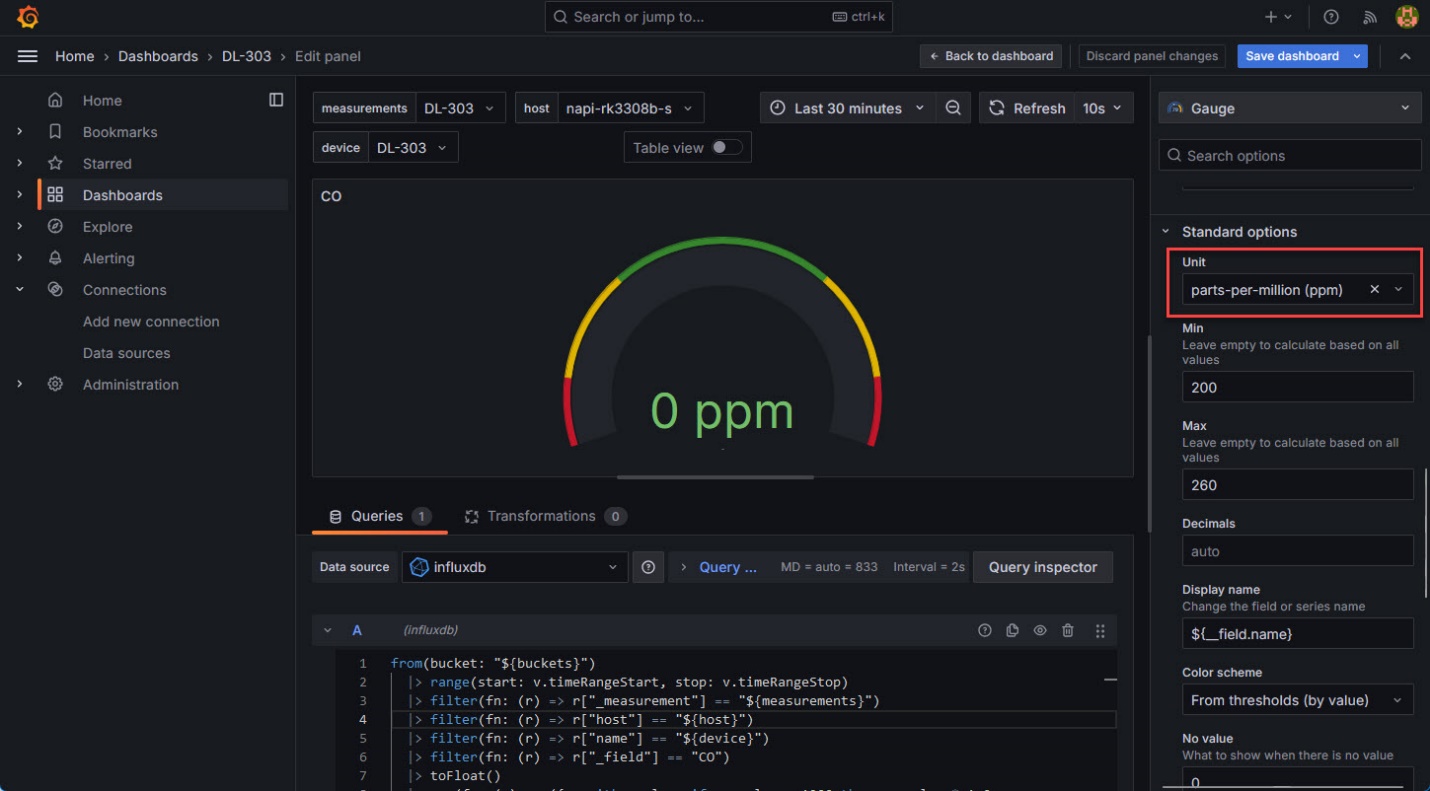Open the Grafana home logo icon
The width and height of the screenshot is (1430, 791).
coord(27,16)
